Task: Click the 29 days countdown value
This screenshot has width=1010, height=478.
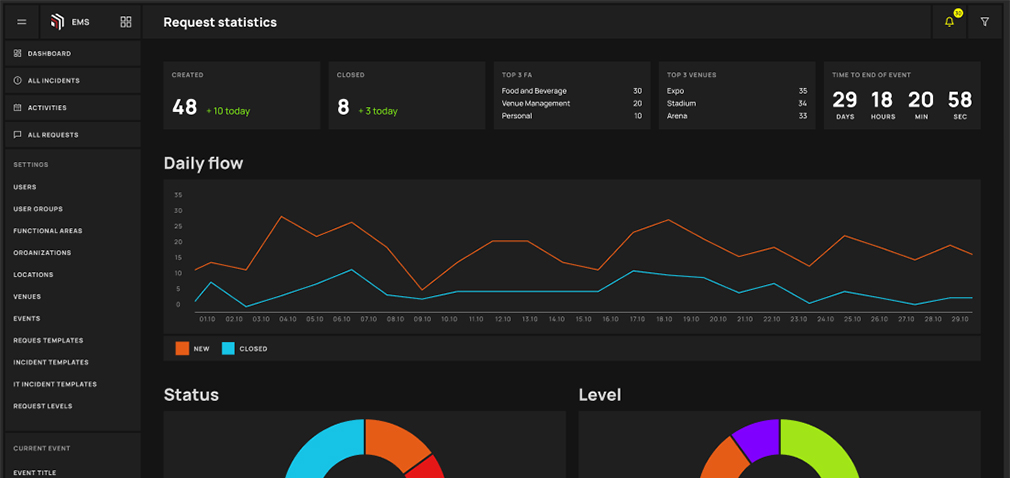Action: pyautogui.click(x=844, y=100)
